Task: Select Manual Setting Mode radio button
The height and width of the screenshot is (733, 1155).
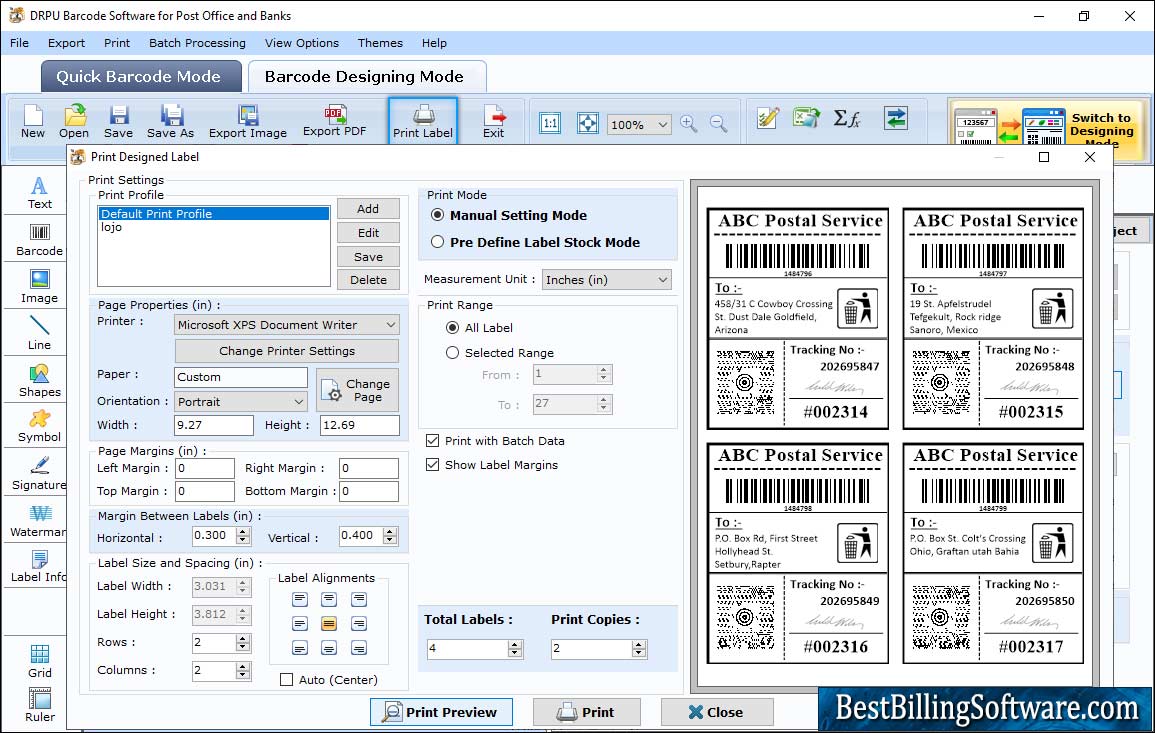Action: click(438, 215)
